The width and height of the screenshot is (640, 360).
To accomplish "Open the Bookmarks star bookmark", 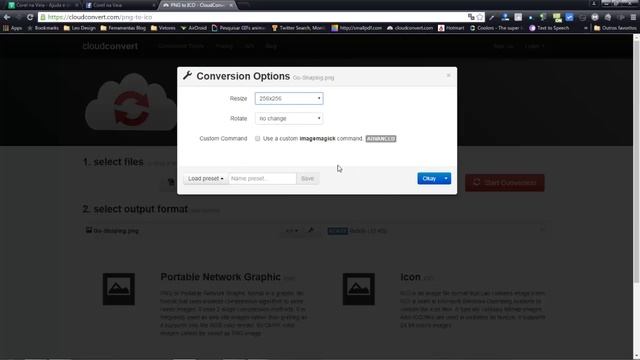I will (x=43, y=28).
